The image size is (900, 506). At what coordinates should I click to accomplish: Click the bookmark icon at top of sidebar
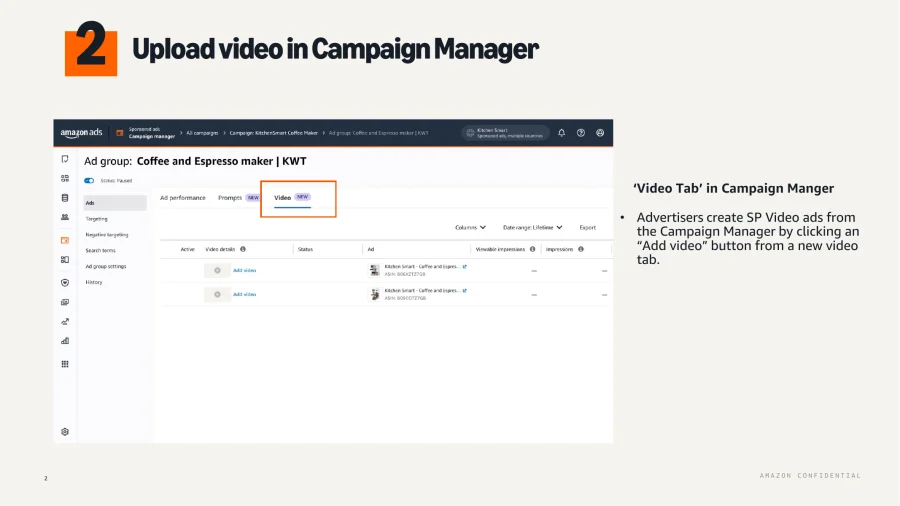[x=65, y=159]
